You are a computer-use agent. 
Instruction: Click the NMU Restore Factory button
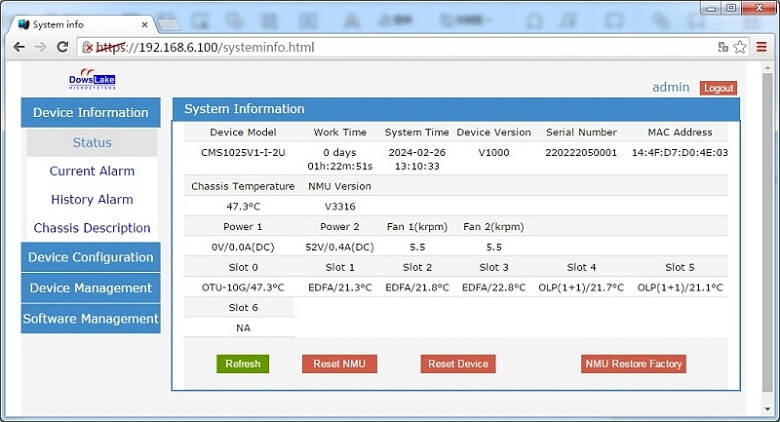click(x=633, y=364)
